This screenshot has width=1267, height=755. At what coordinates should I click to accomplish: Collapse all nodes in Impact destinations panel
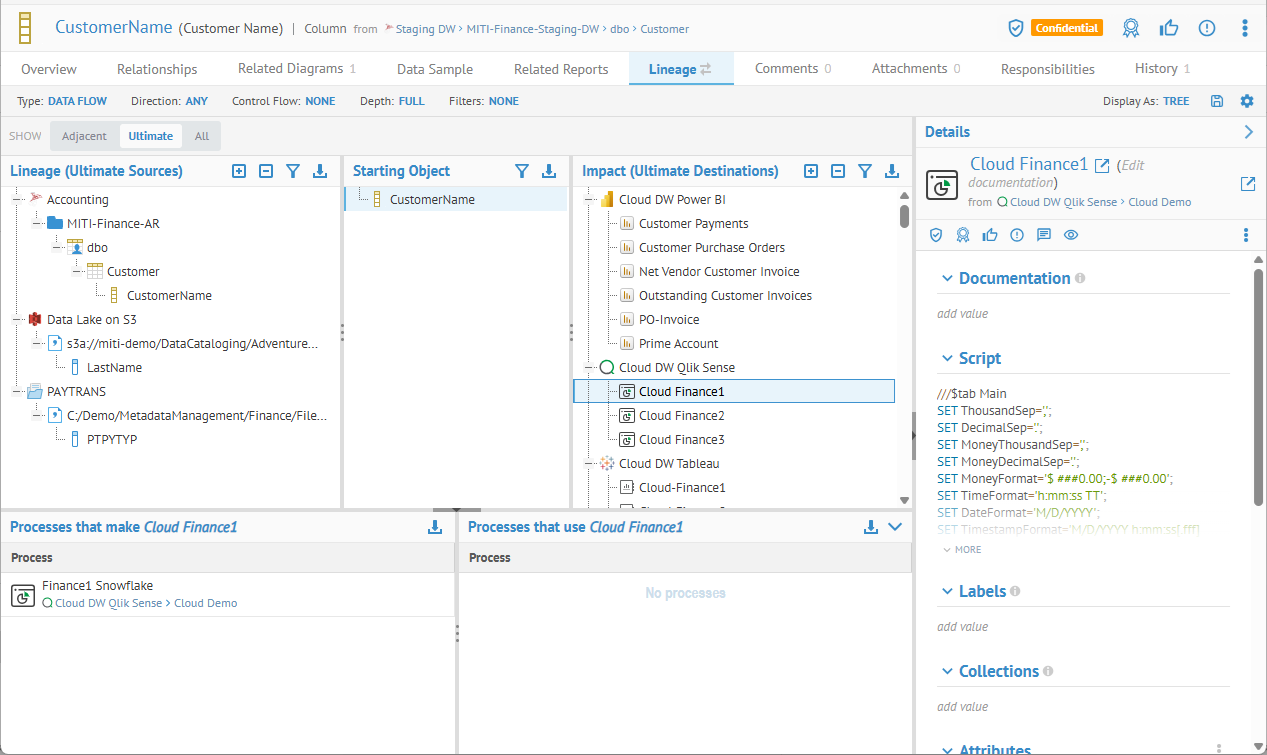point(838,171)
